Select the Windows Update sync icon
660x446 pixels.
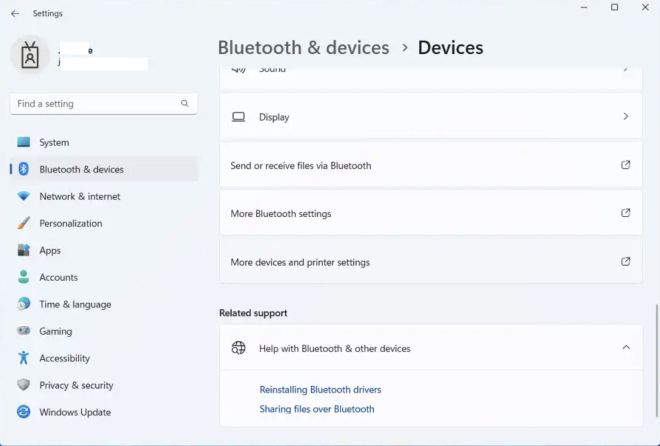[x=24, y=411]
